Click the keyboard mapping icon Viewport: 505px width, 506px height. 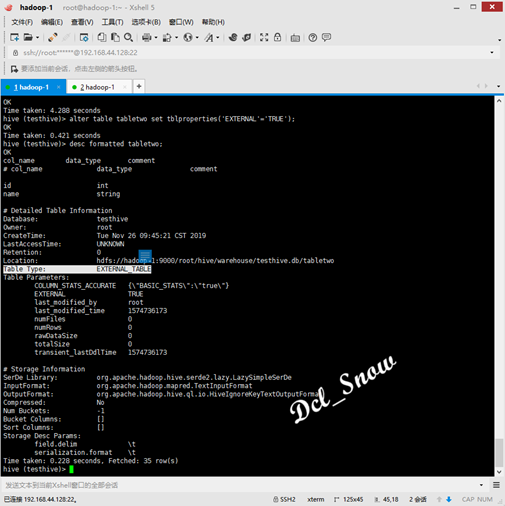coord(295,38)
